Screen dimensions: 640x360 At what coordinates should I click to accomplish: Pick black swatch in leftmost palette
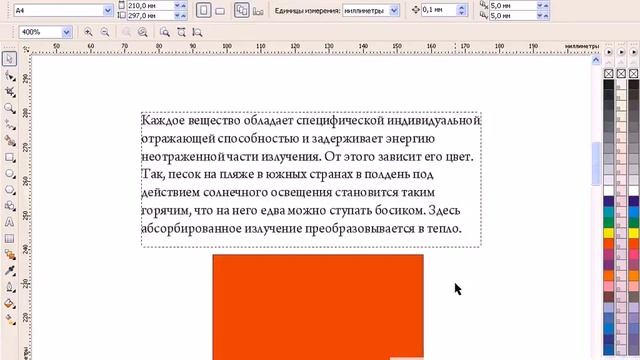pos(609,84)
